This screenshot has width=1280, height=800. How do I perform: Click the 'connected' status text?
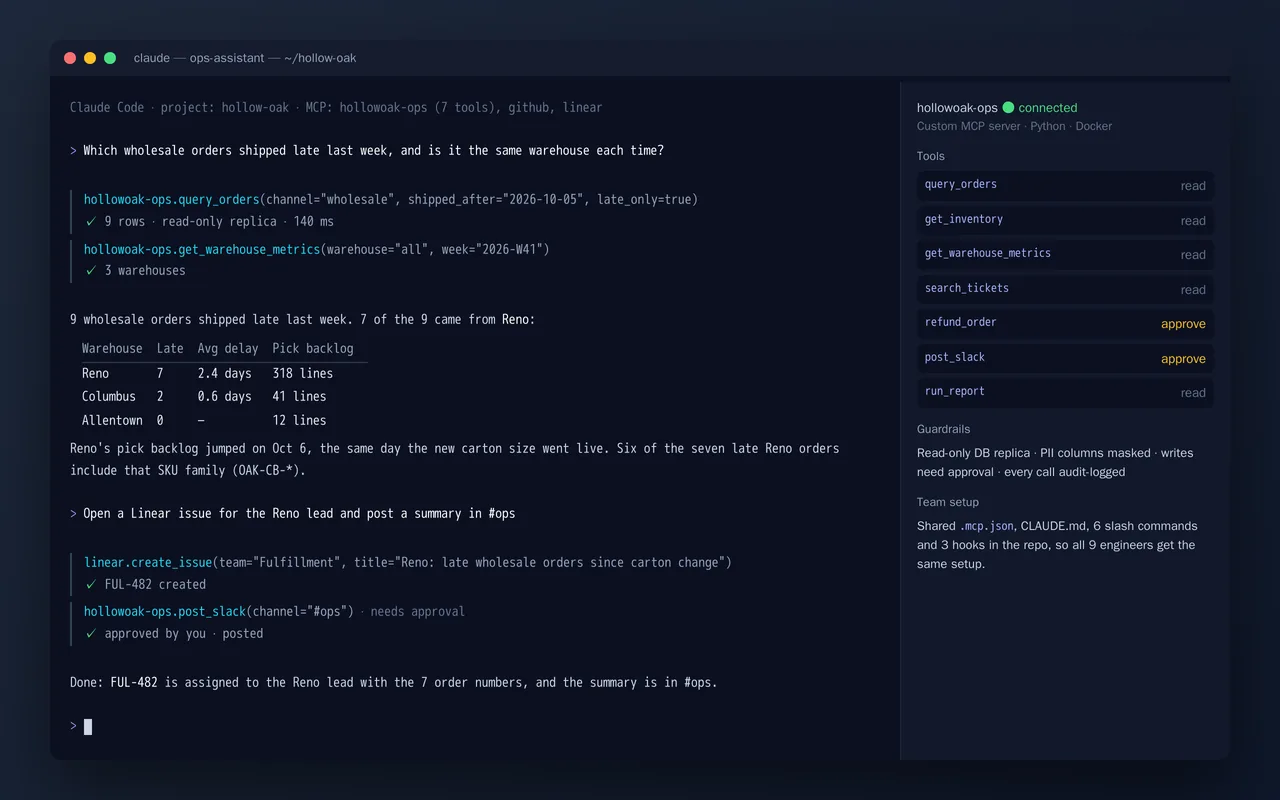1048,108
